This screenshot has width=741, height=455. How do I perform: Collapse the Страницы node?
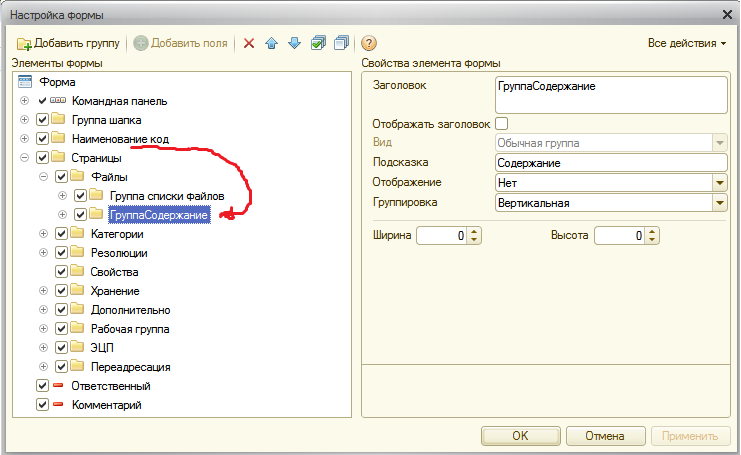point(25,158)
